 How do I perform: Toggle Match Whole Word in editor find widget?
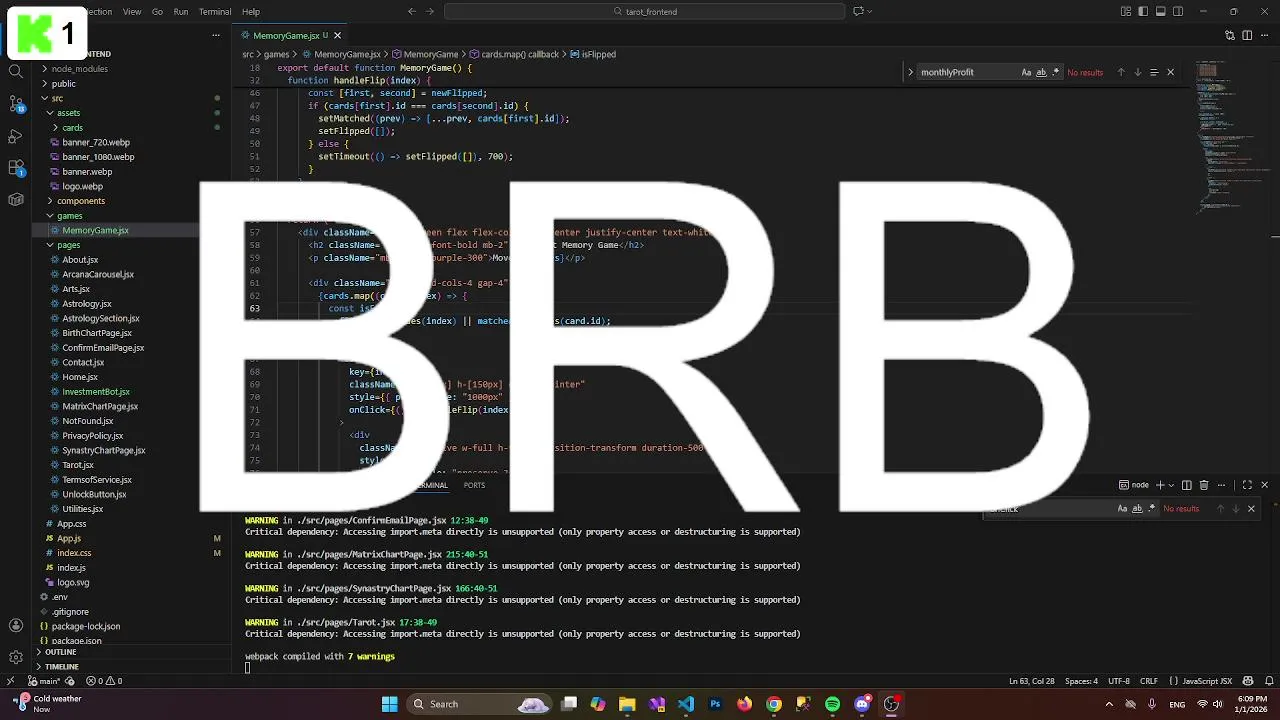(x=1041, y=72)
